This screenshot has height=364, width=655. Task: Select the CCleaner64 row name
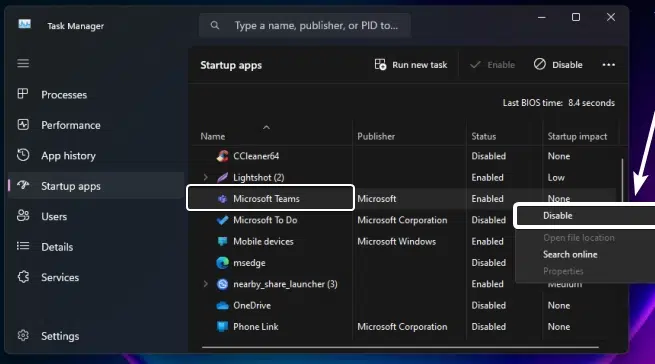[x=256, y=156]
